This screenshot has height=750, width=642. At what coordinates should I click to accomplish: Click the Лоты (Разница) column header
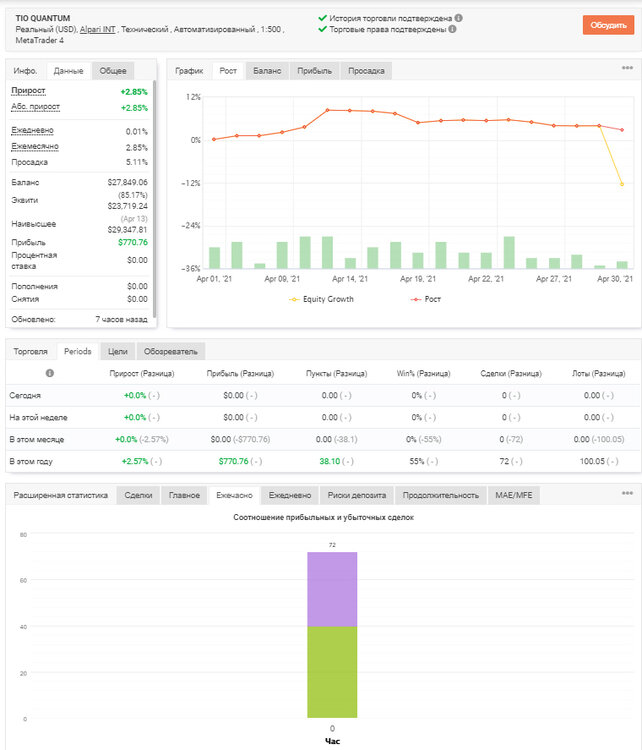coord(598,374)
